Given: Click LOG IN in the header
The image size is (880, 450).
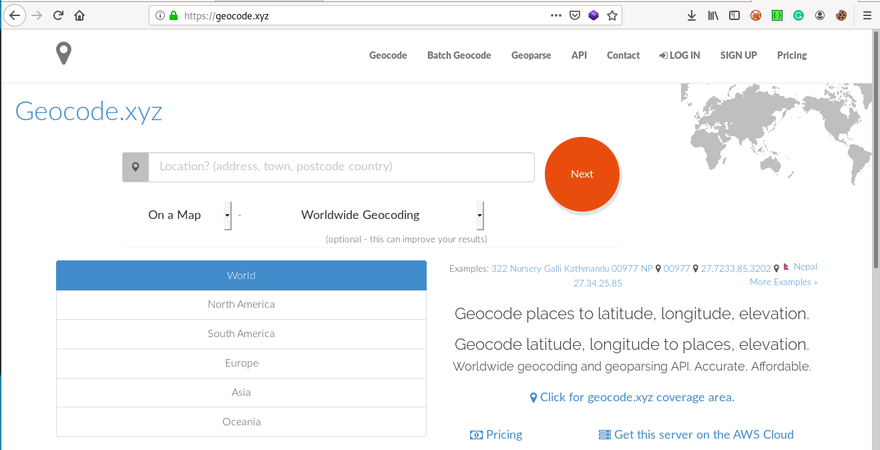Looking at the screenshot, I should coord(680,56).
